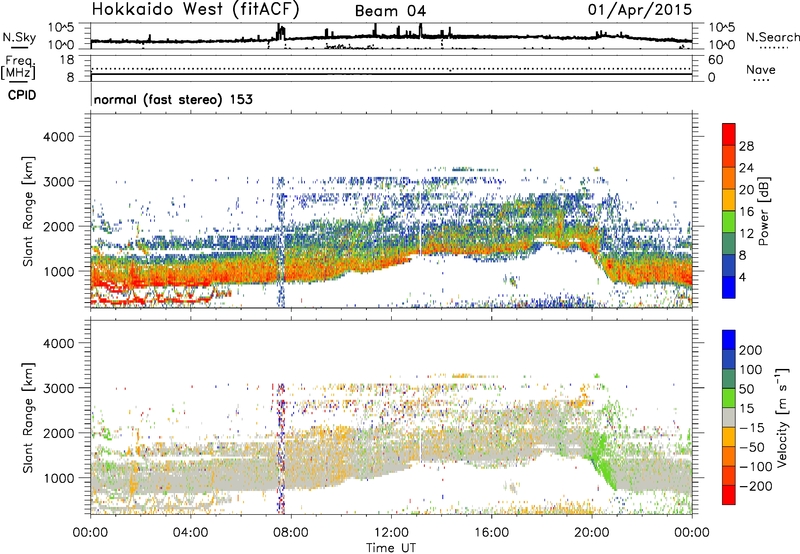Click the '18' frequency axis tick
The image size is (800, 554).
(67, 60)
